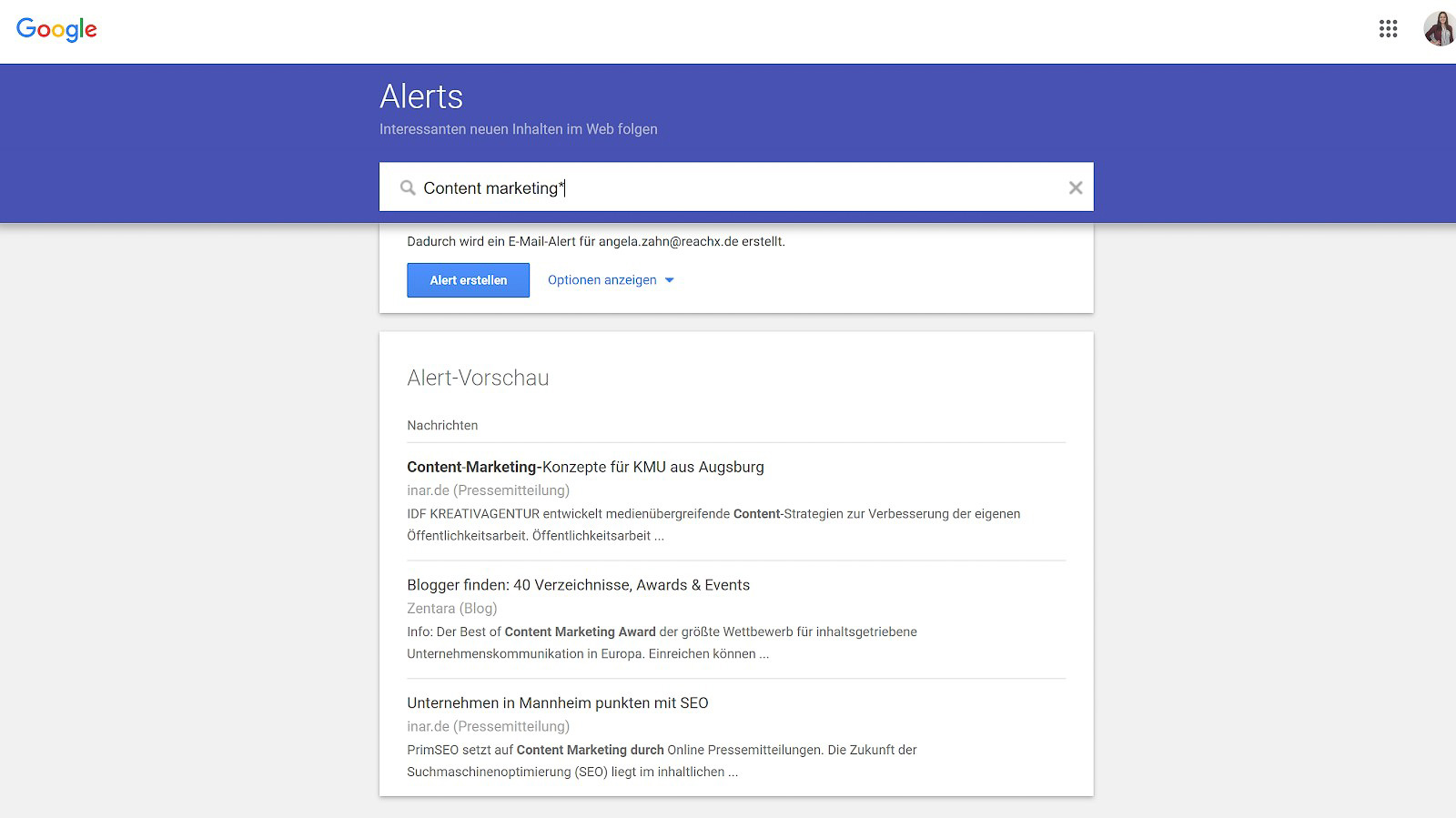
Task: Click the Nachrichten section label
Action: point(442,425)
